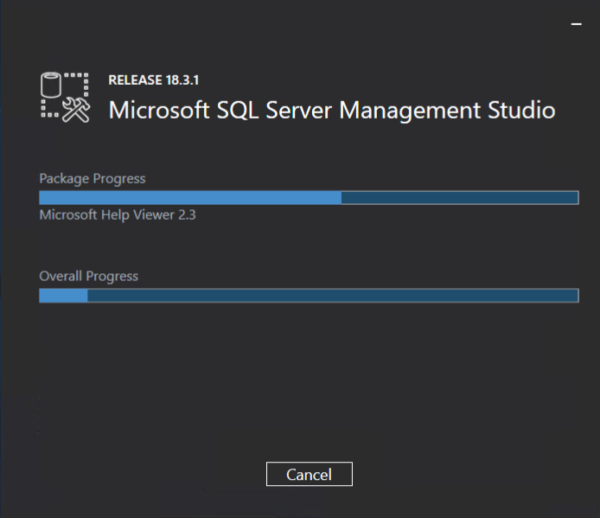Click the Microsoft Help Viewer 2.3 status text

pyautogui.click(x=117, y=215)
